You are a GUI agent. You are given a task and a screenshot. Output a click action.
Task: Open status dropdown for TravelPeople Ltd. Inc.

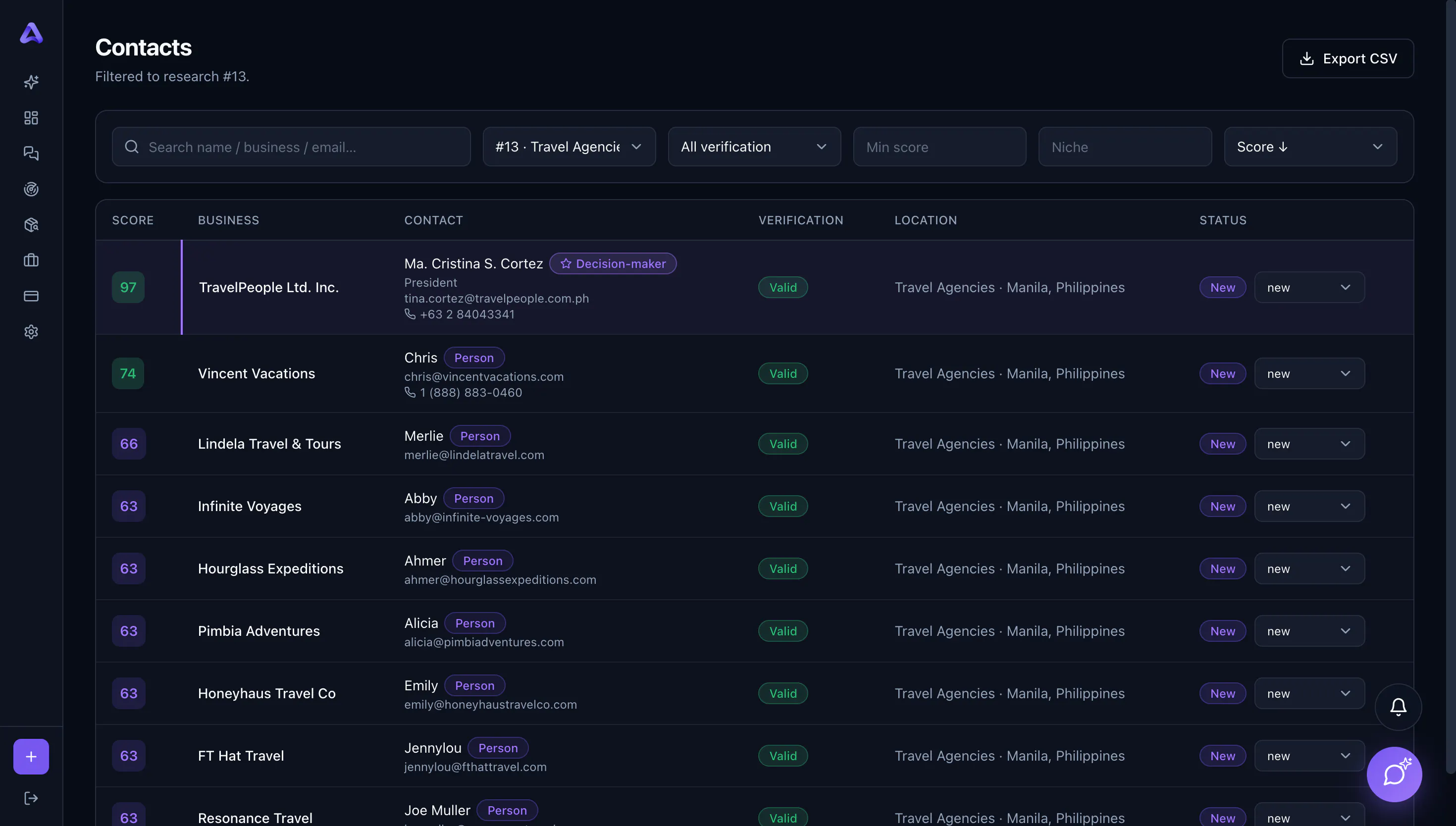click(1310, 288)
